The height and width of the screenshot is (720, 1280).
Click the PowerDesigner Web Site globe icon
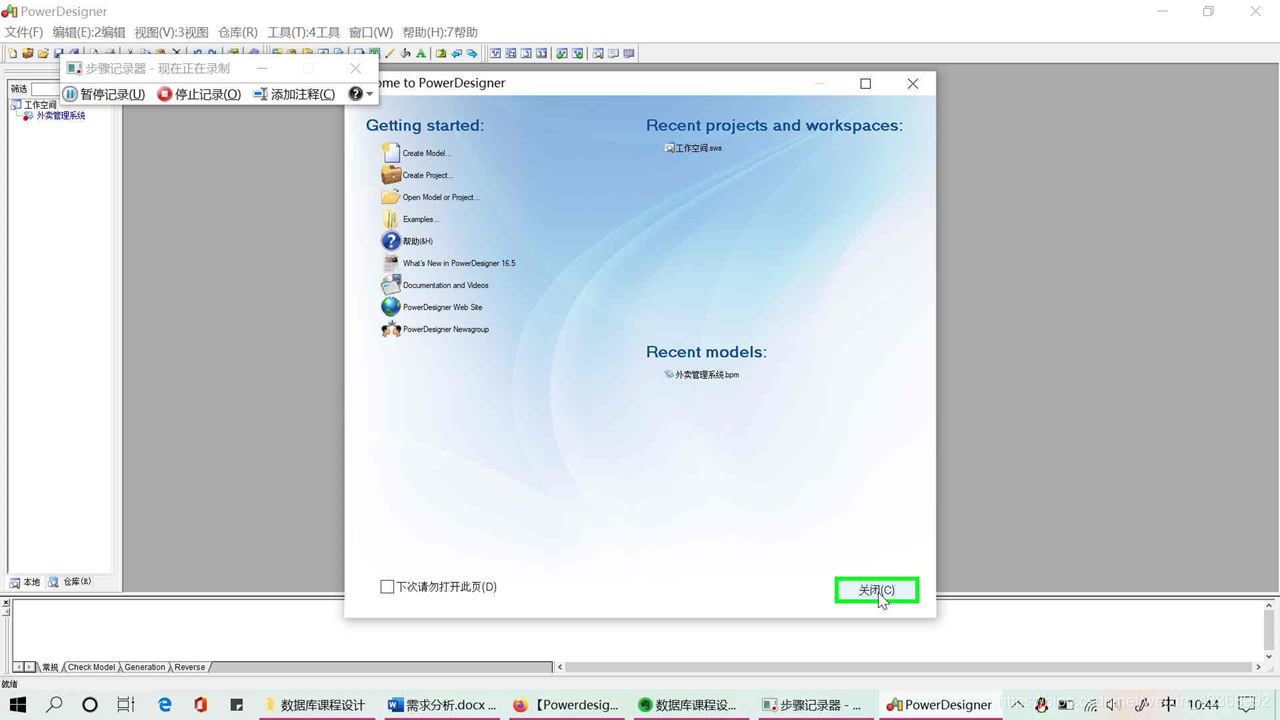pos(391,307)
